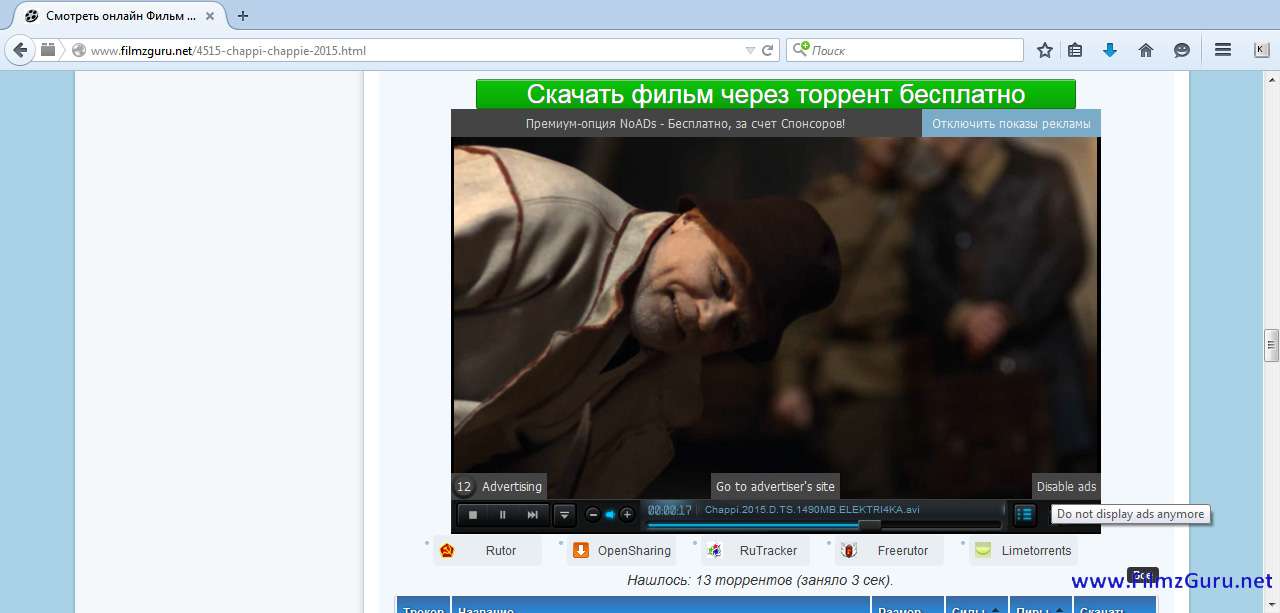Pause the playing video

pyautogui.click(x=503, y=515)
